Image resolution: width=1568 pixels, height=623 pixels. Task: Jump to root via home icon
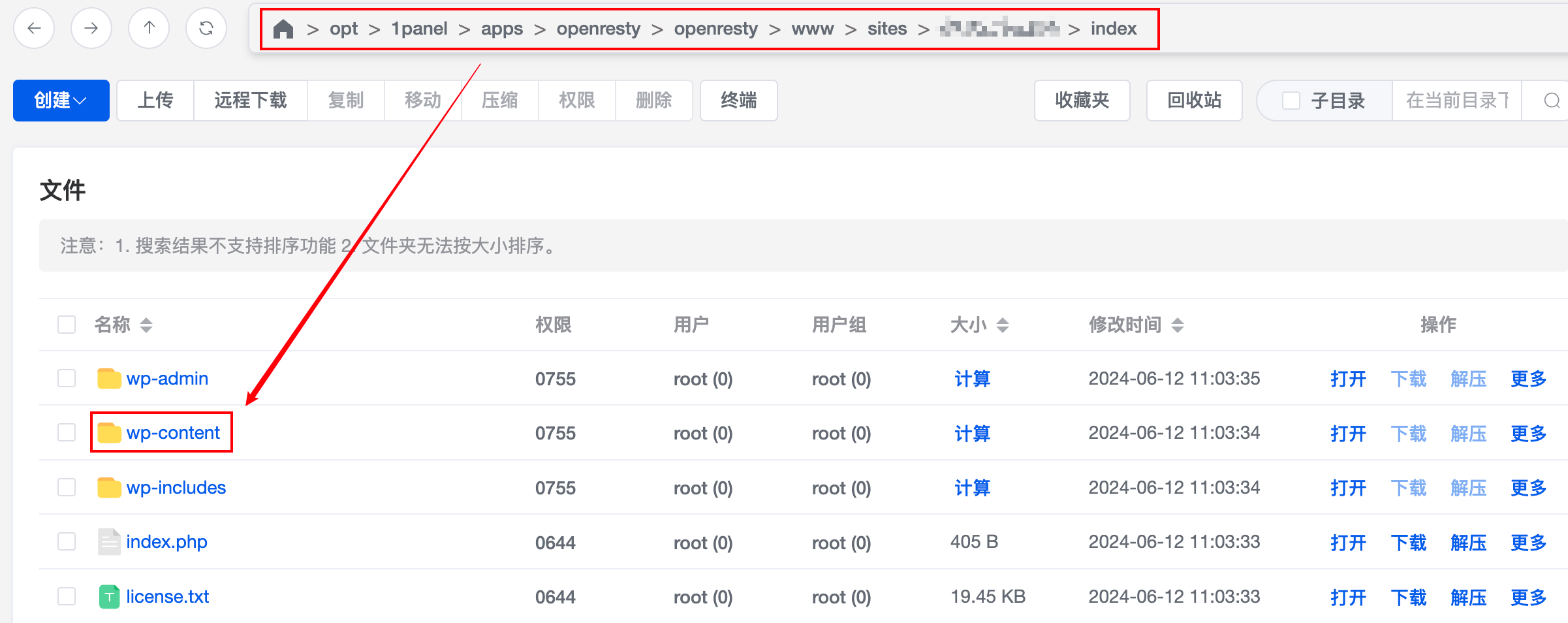283,29
